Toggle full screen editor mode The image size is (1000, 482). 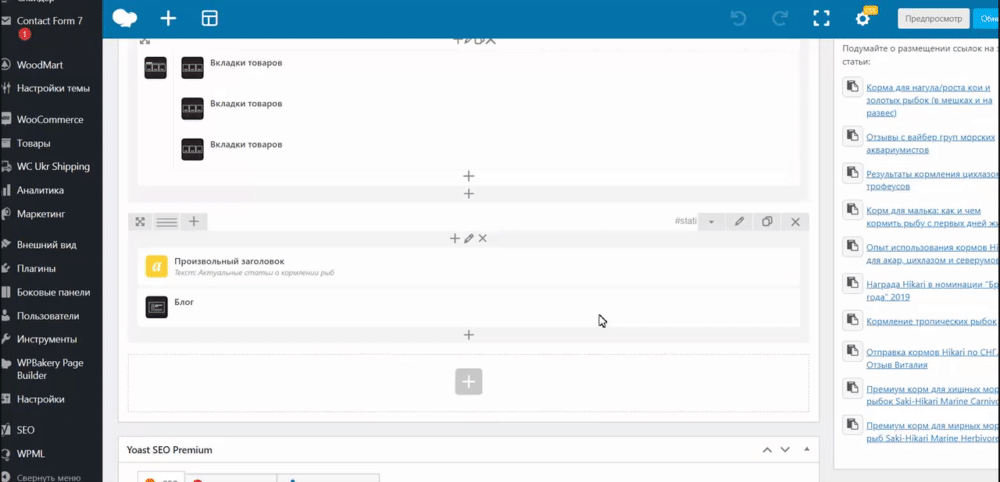(821, 18)
